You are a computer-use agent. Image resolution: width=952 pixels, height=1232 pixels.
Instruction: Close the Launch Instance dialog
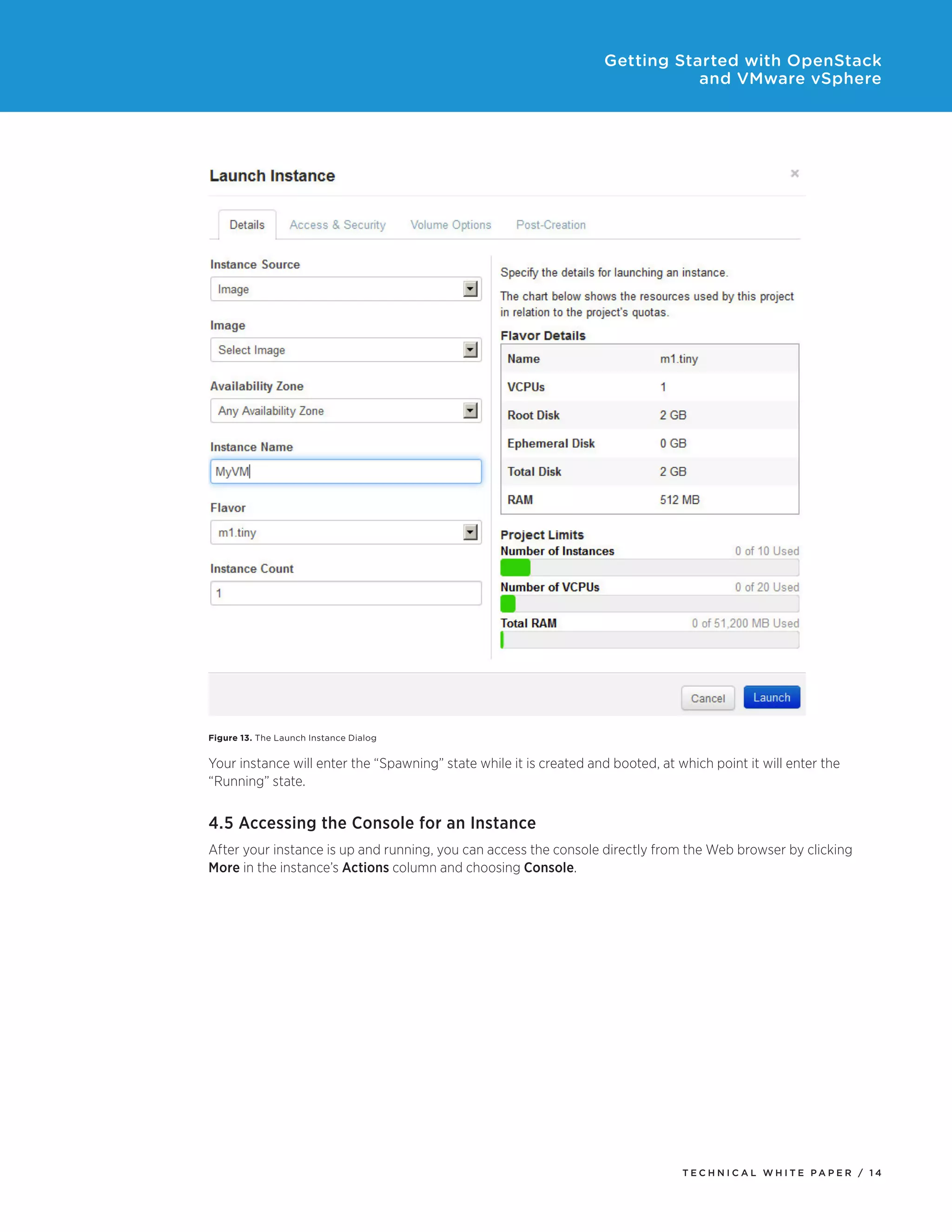pyautogui.click(x=794, y=173)
